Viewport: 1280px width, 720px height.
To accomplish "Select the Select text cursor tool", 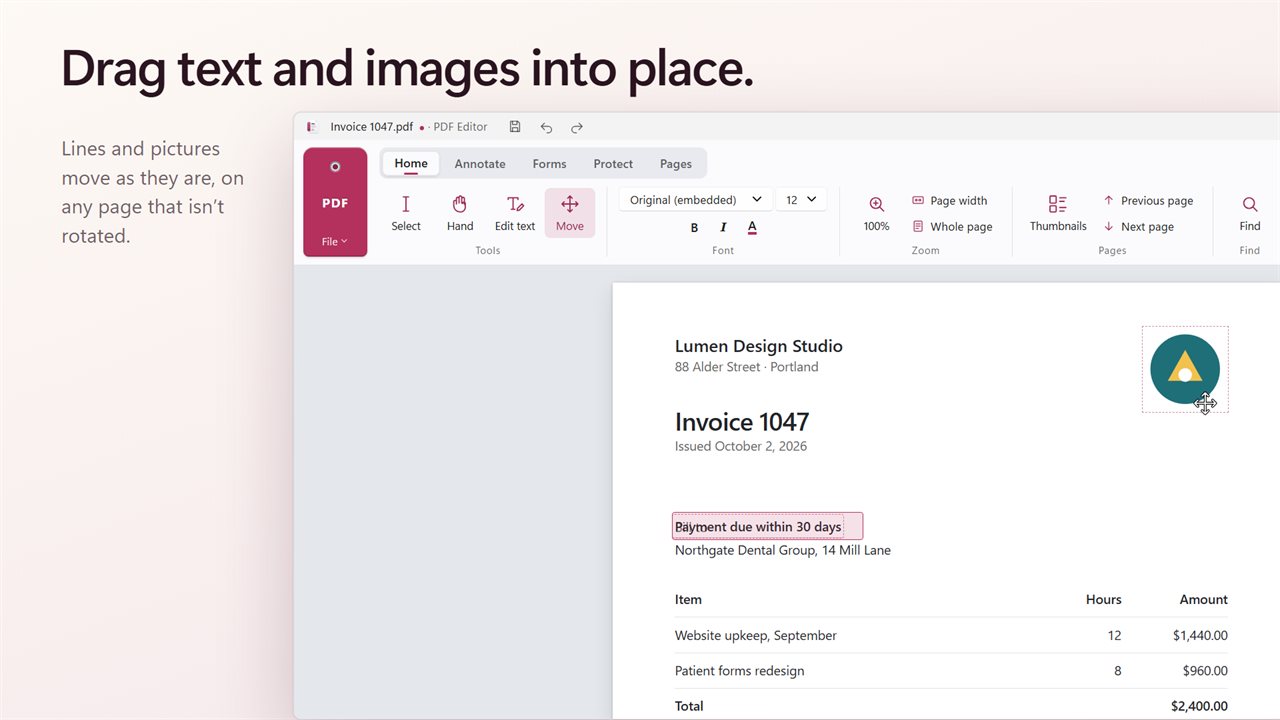I will [406, 213].
